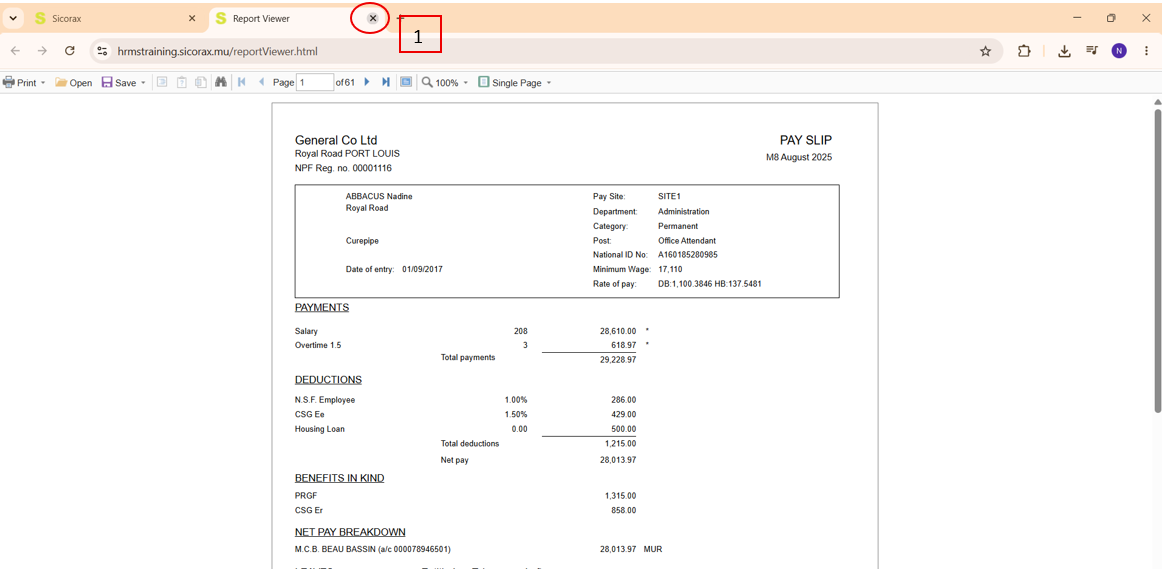Open the Extensions puzzle icon
The image size is (1163, 578).
(1024, 51)
